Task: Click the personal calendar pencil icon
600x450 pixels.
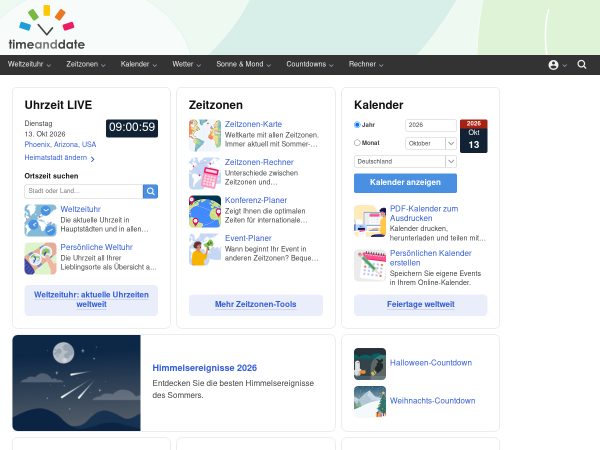Action: 370,265
